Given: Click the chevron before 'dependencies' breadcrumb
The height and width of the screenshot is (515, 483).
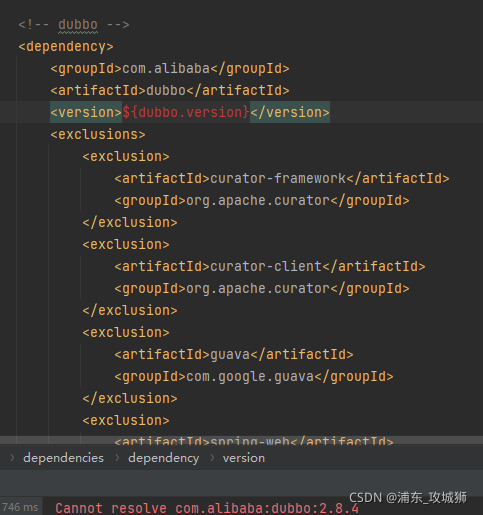Looking at the screenshot, I should click(12, 458).
